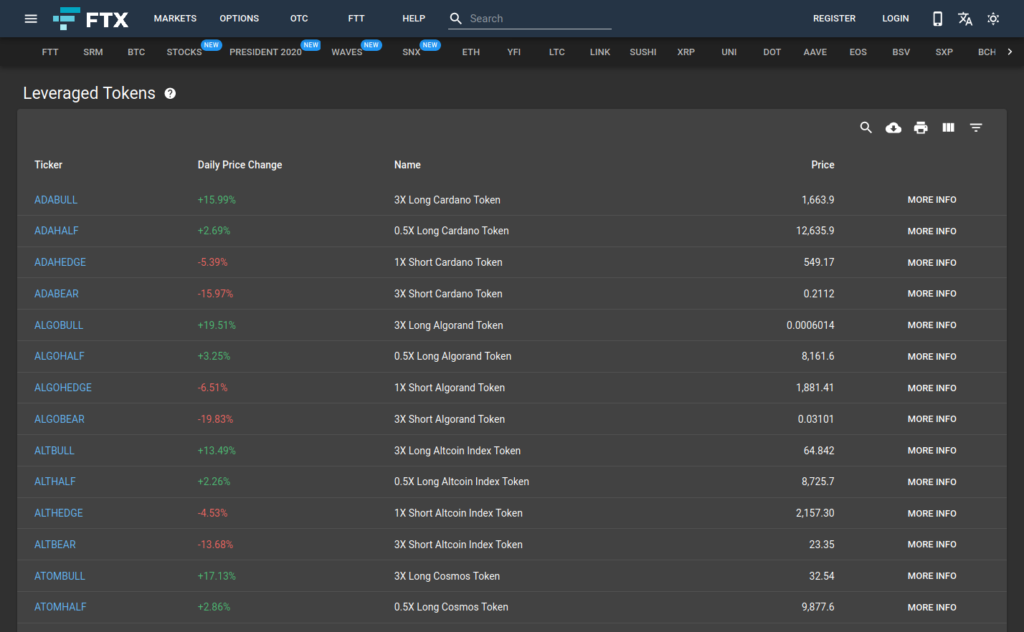Screen dimensions: 1024x632
Task: Select the LINK ticker shortcut
Action: pyautogui.click(x=600, y=52)
